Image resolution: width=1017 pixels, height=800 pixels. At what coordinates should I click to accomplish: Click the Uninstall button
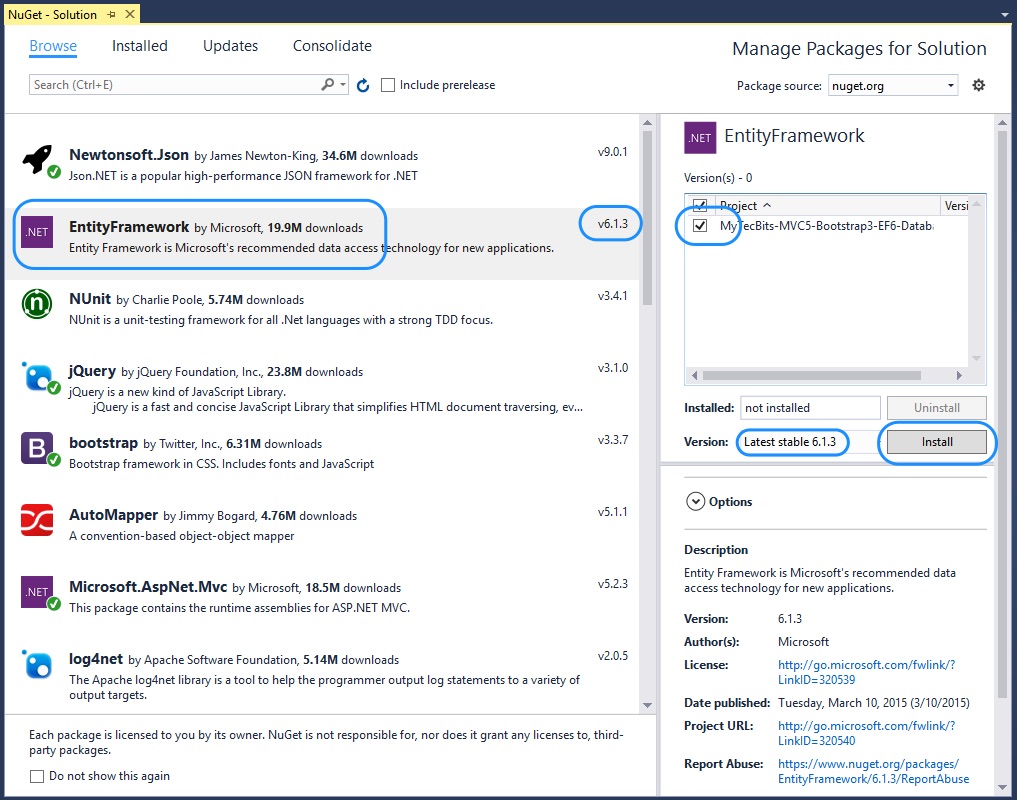pyautogui.click(x=937, y=408)
